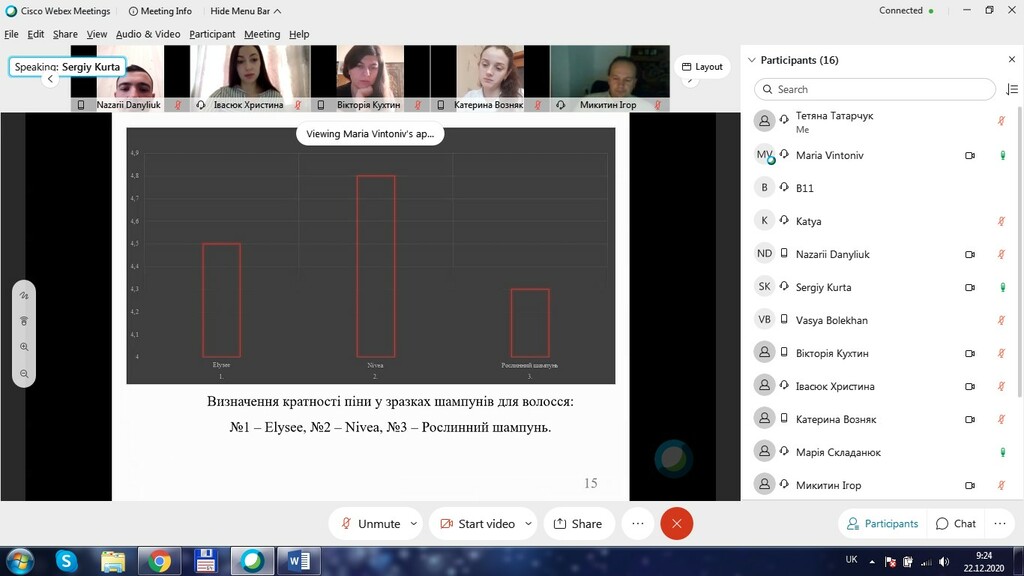Open the Audio & Video menu
The width and height of the screenshot is (1024, 576).
click(x=148, y=34)
